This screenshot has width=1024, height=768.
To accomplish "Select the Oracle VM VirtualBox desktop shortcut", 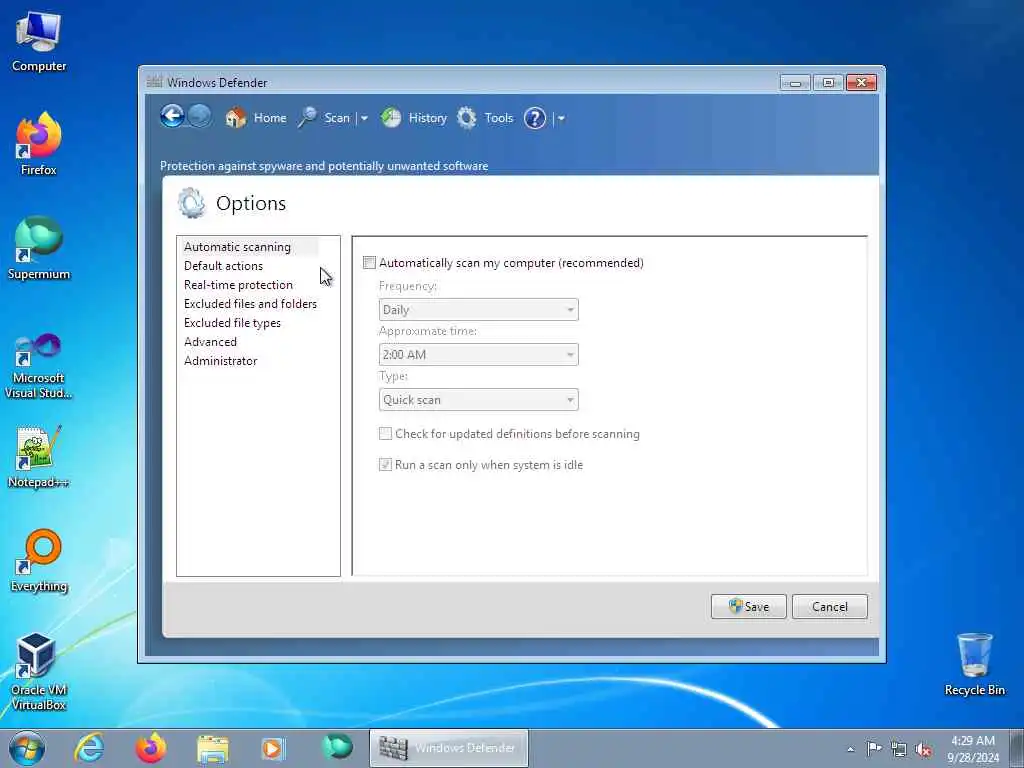I will (39, 671).
